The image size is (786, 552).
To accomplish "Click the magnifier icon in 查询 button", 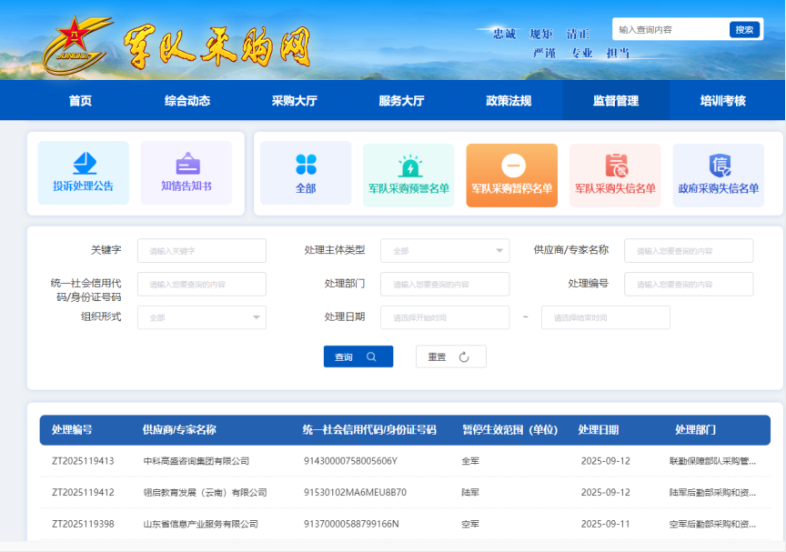I will pos(371,356).
